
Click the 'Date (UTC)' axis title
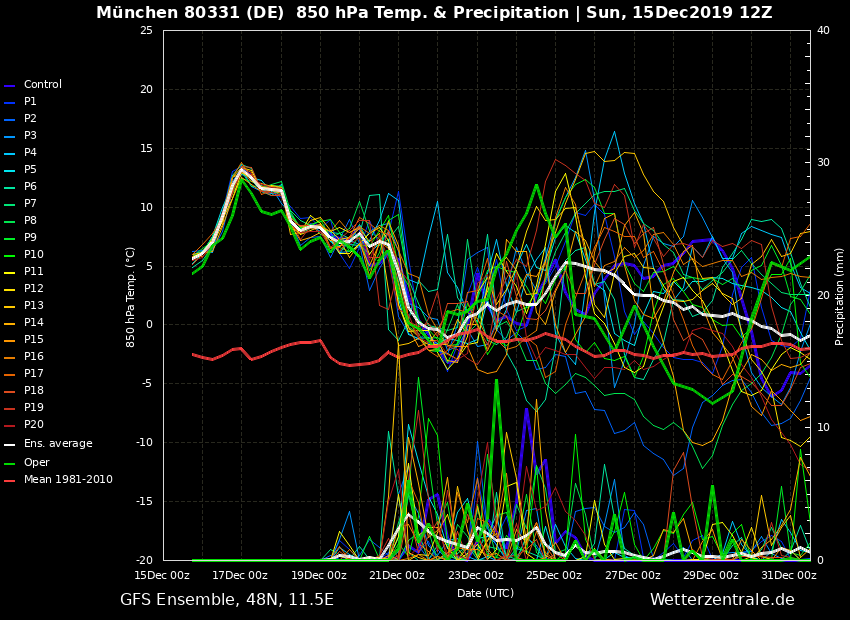[x=485, y=593]
